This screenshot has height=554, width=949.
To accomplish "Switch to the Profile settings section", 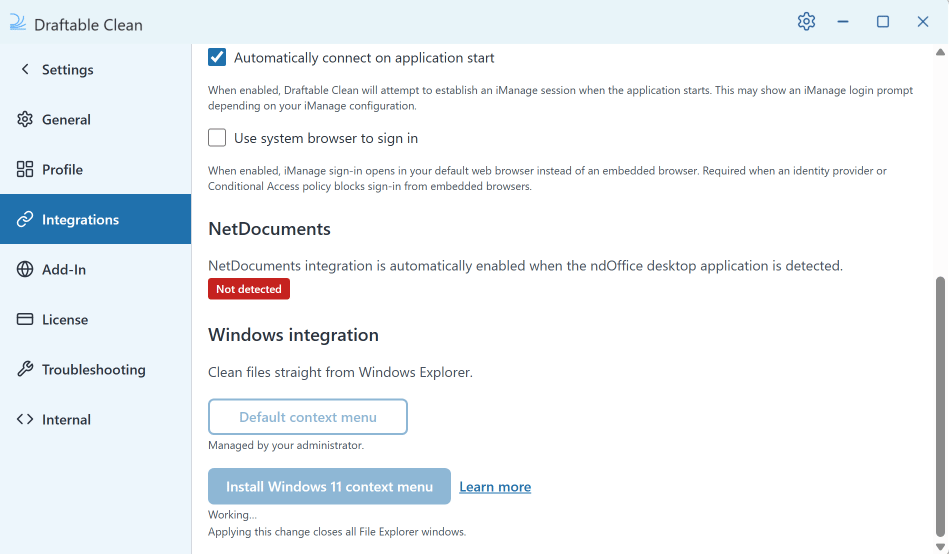I will pos(96,170).
